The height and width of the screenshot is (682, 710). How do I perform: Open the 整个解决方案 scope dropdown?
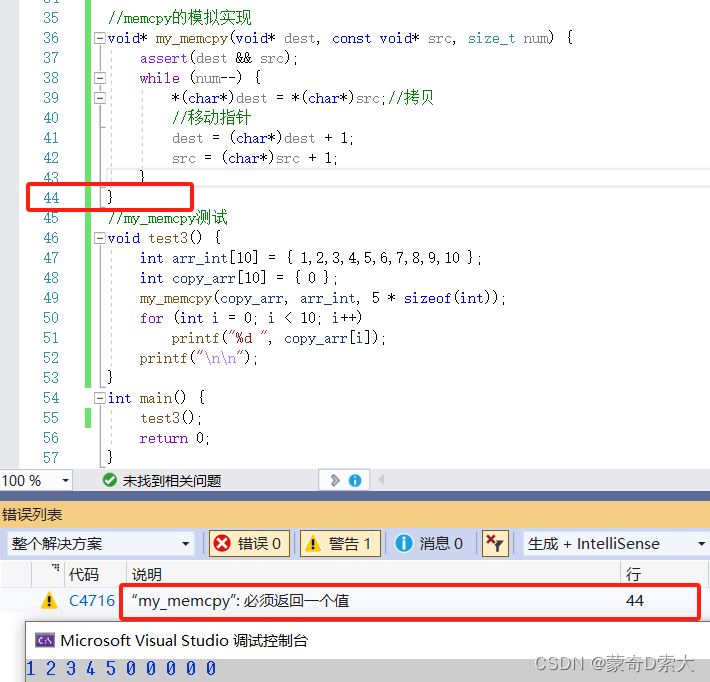tap(100, 543)
